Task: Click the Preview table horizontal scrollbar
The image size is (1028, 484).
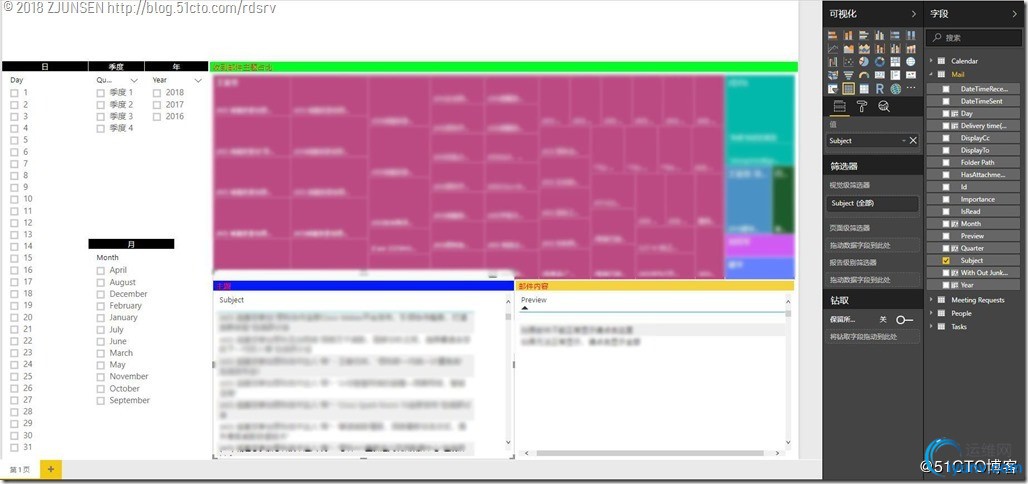Action: pos(649,453)
